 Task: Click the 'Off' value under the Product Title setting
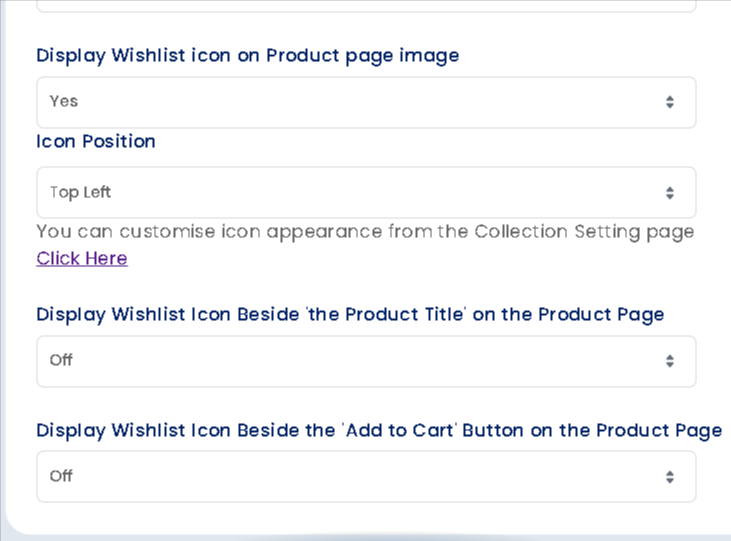(61, 360)
